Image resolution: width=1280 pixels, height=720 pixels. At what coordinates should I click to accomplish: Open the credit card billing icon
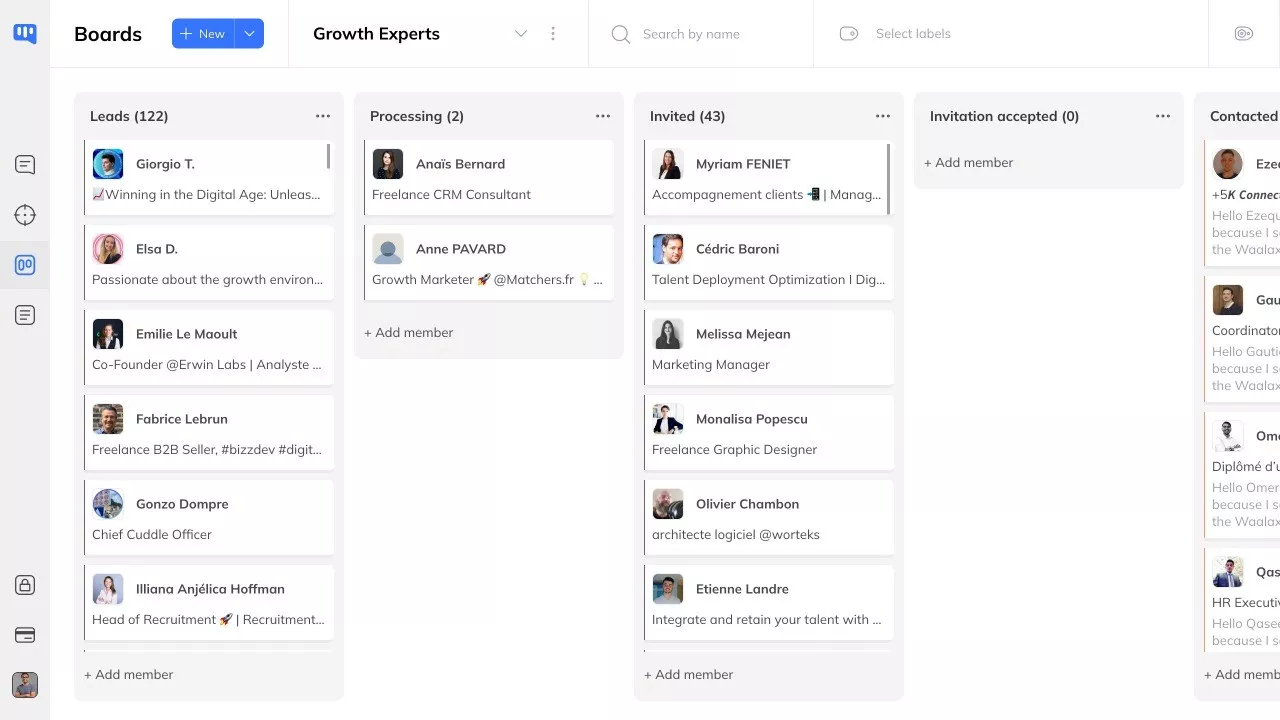[x=25, y=635]
